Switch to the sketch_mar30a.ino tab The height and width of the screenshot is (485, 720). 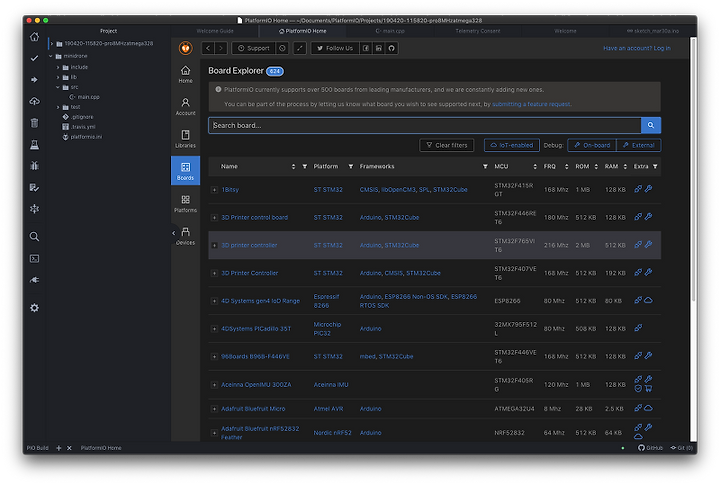[652, 31]
